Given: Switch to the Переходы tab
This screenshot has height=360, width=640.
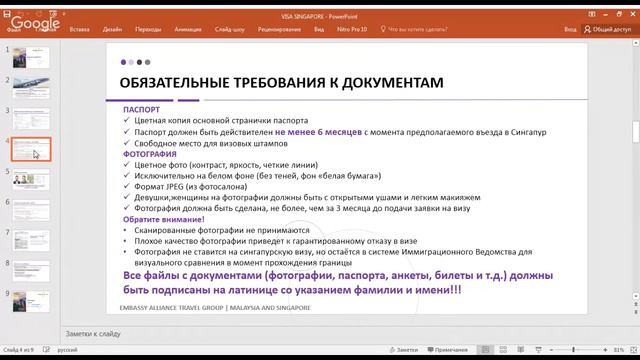Looking at the screenshot, I should [148, 29].
